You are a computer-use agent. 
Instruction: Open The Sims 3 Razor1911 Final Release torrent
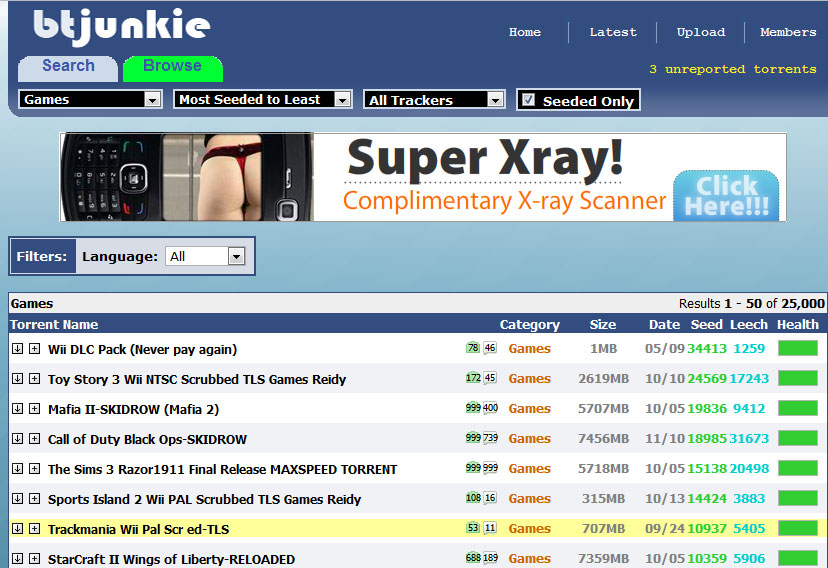pyautogui.click(x=222, y=469)
